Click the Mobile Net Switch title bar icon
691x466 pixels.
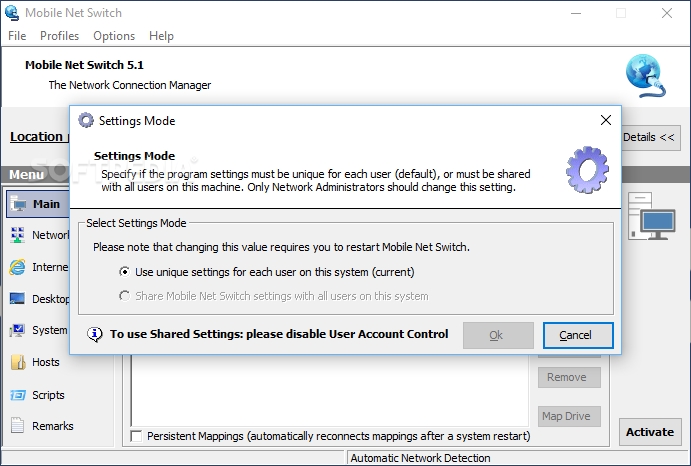pos(12,13)
